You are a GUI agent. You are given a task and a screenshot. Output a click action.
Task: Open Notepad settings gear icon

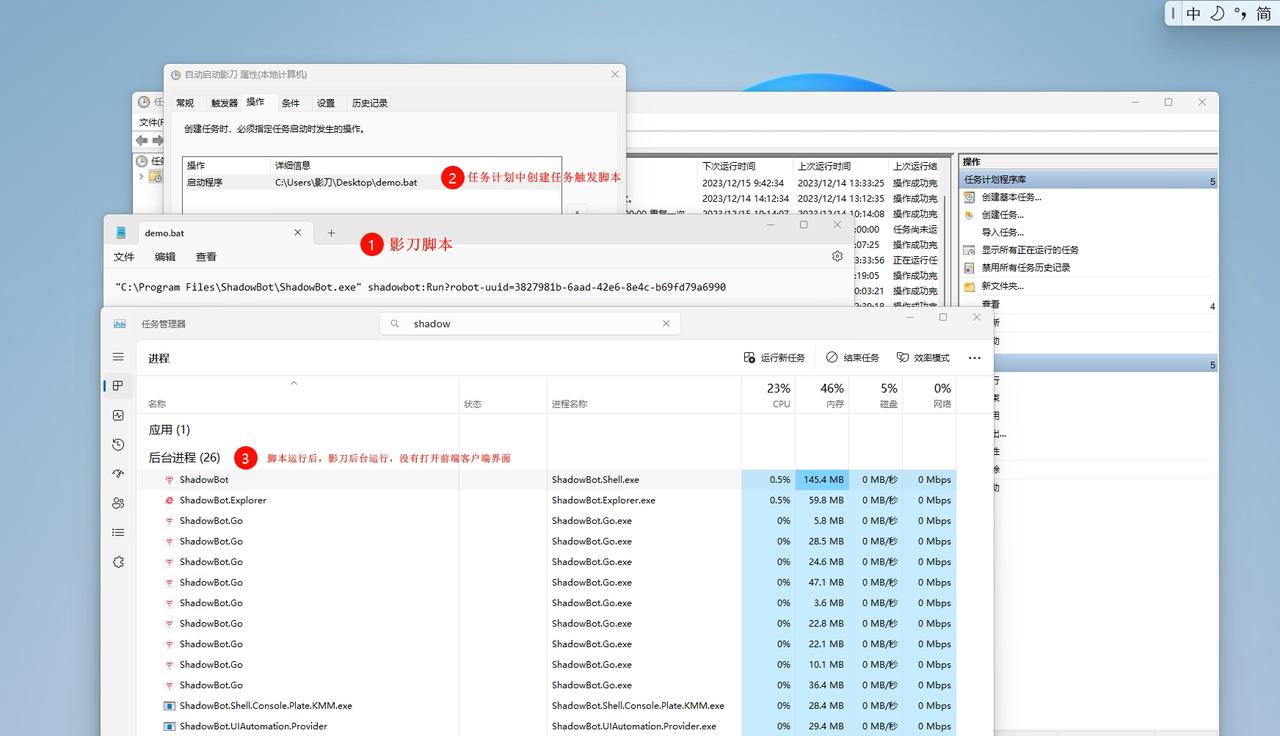coord(837,256)
